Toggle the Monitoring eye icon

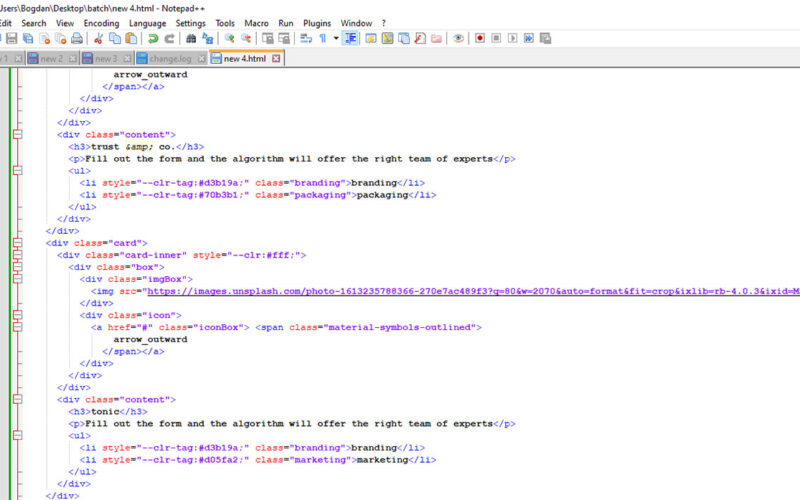(458, 38)
